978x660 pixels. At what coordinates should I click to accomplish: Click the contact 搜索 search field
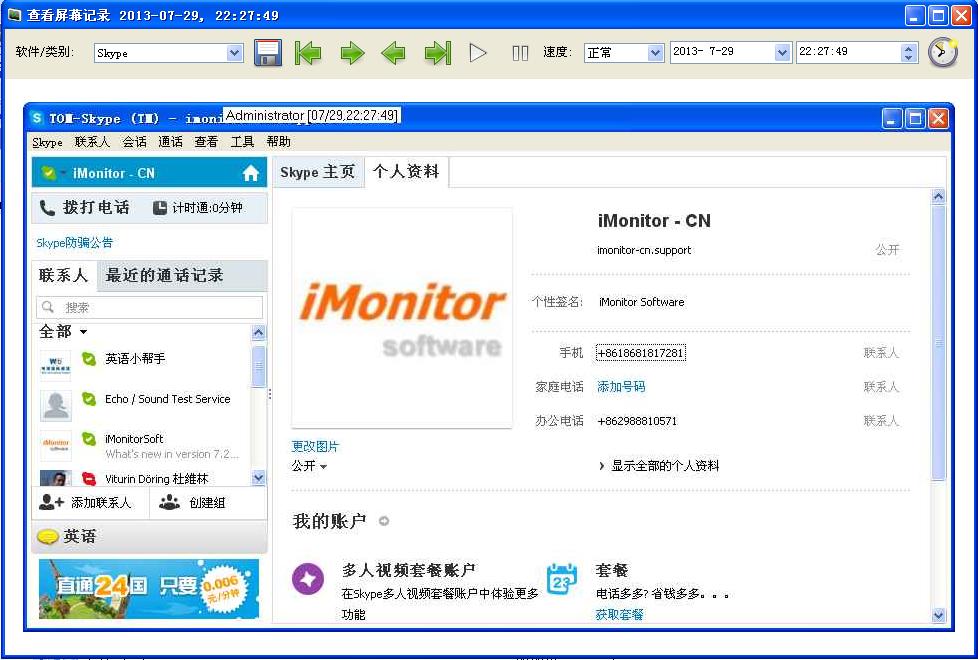click(x=150, y=308)
